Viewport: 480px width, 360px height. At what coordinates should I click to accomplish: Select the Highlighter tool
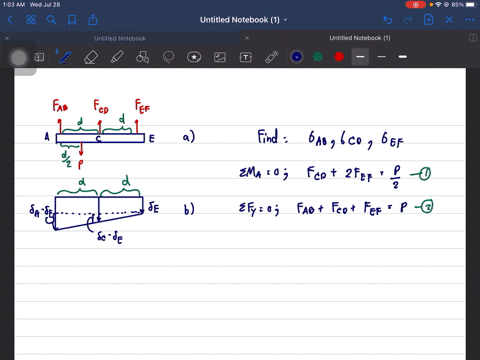tap(117, 57)
